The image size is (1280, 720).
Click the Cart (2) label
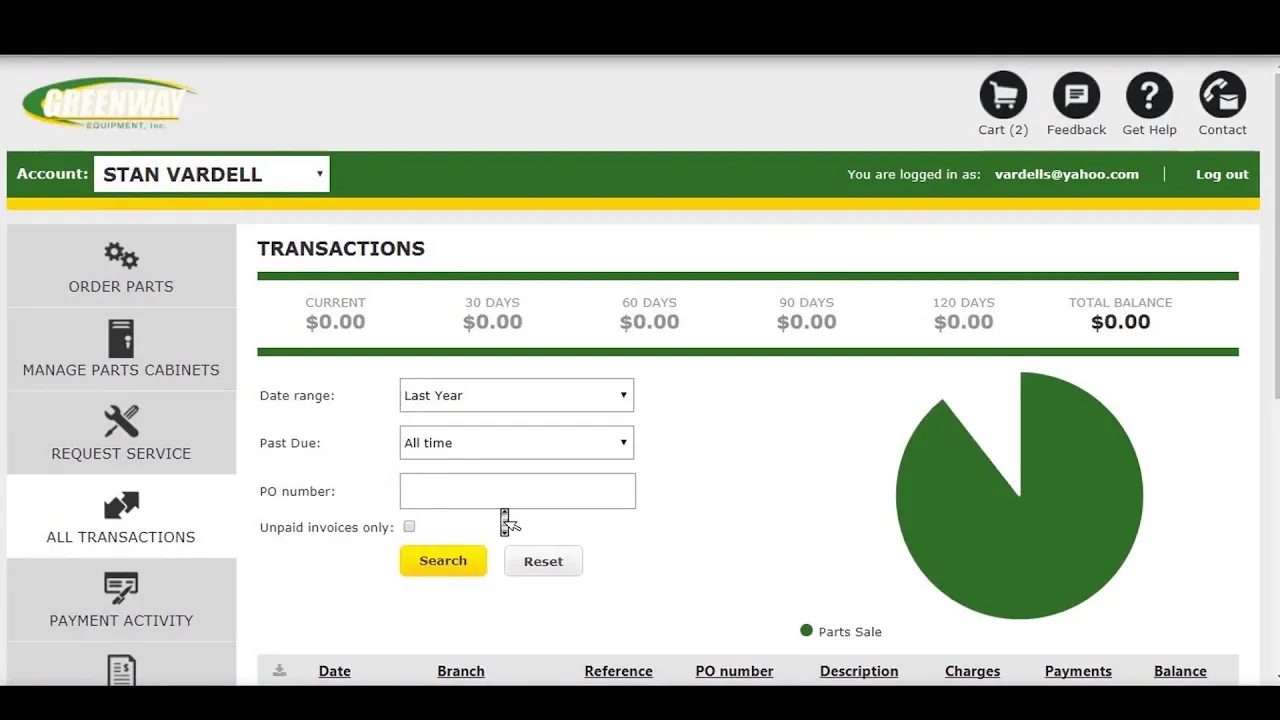(1003, 130)
